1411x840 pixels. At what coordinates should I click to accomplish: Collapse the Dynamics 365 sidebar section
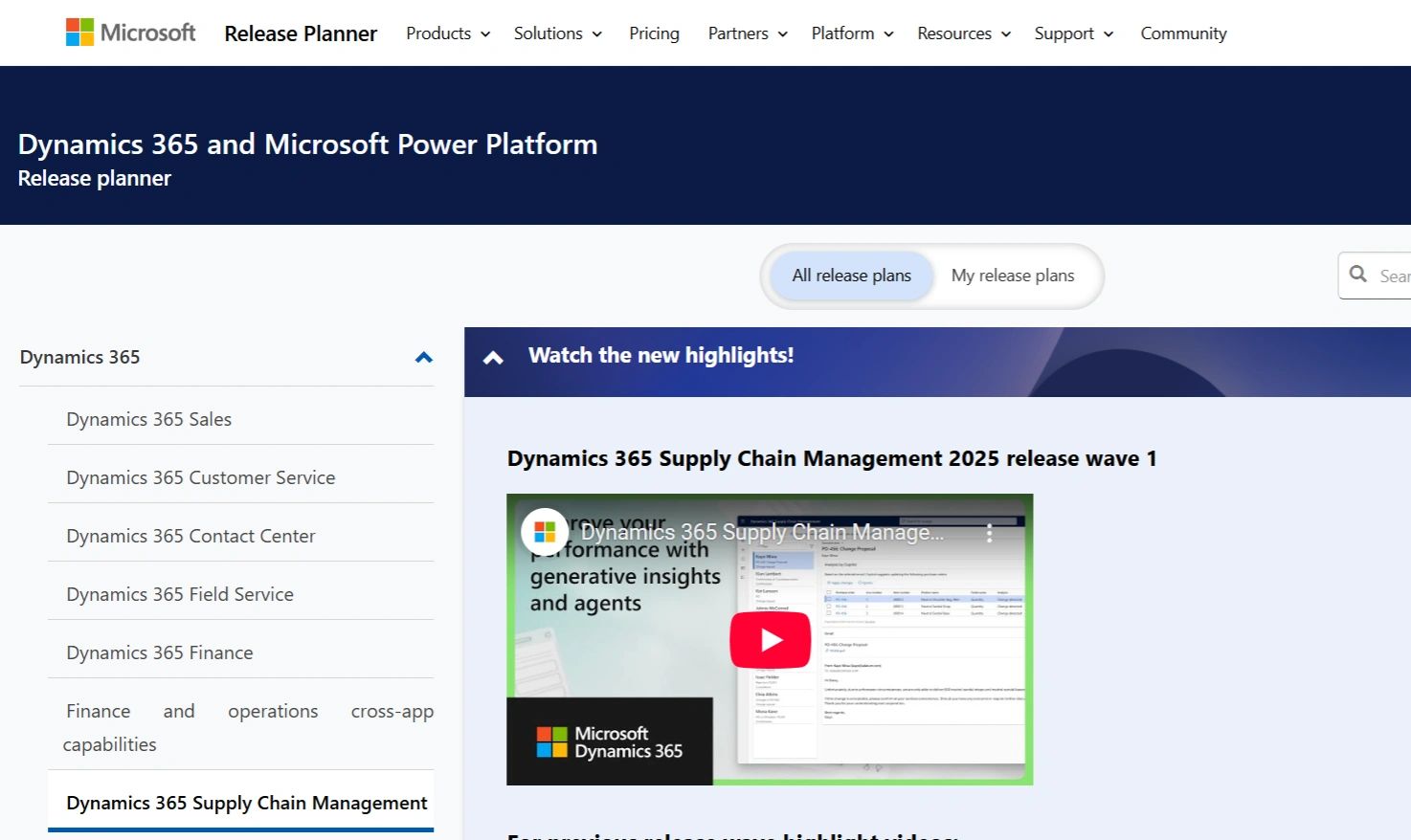(x=423, y=357)
